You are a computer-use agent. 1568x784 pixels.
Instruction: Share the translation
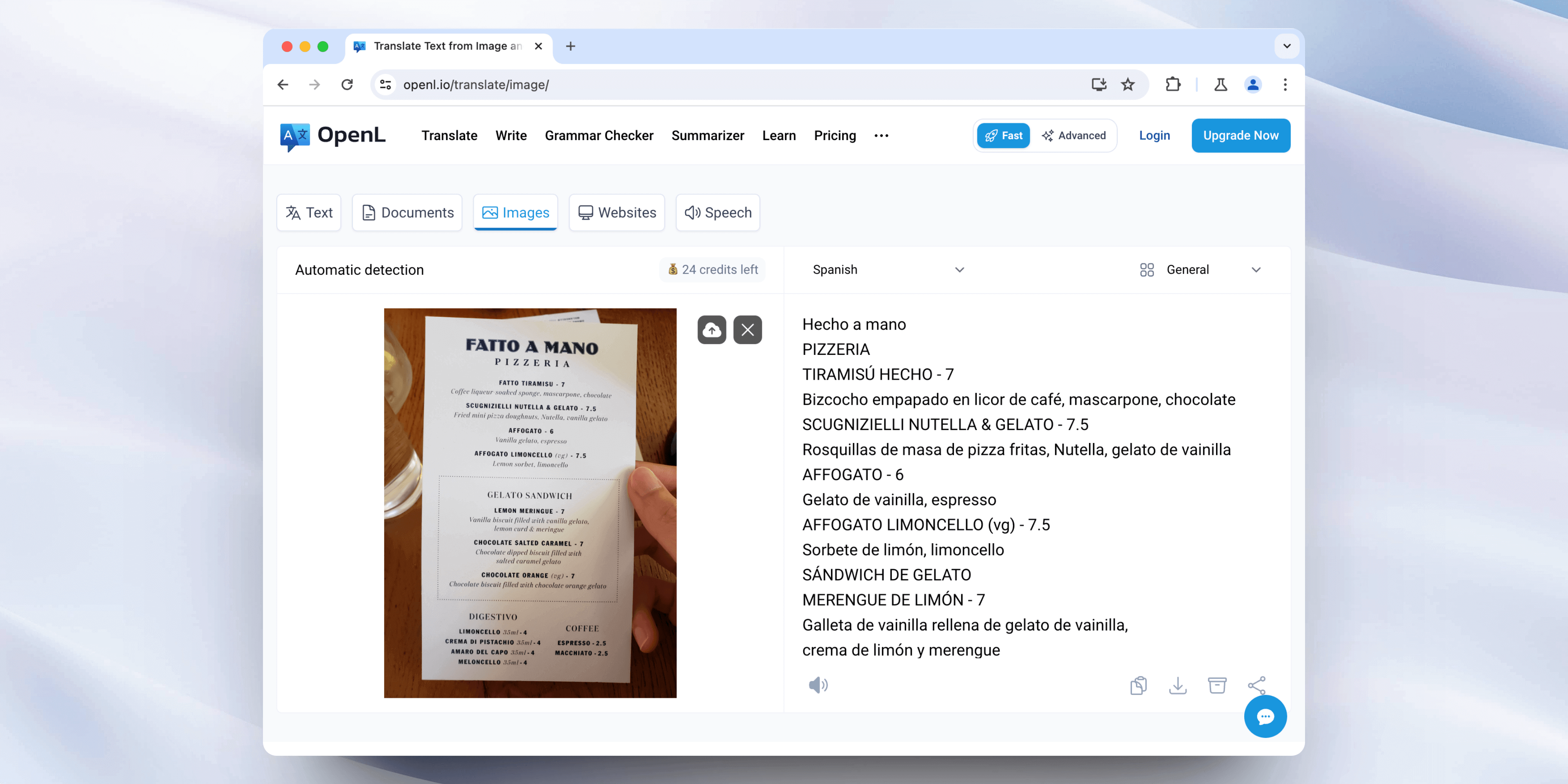pos(1257,685)
